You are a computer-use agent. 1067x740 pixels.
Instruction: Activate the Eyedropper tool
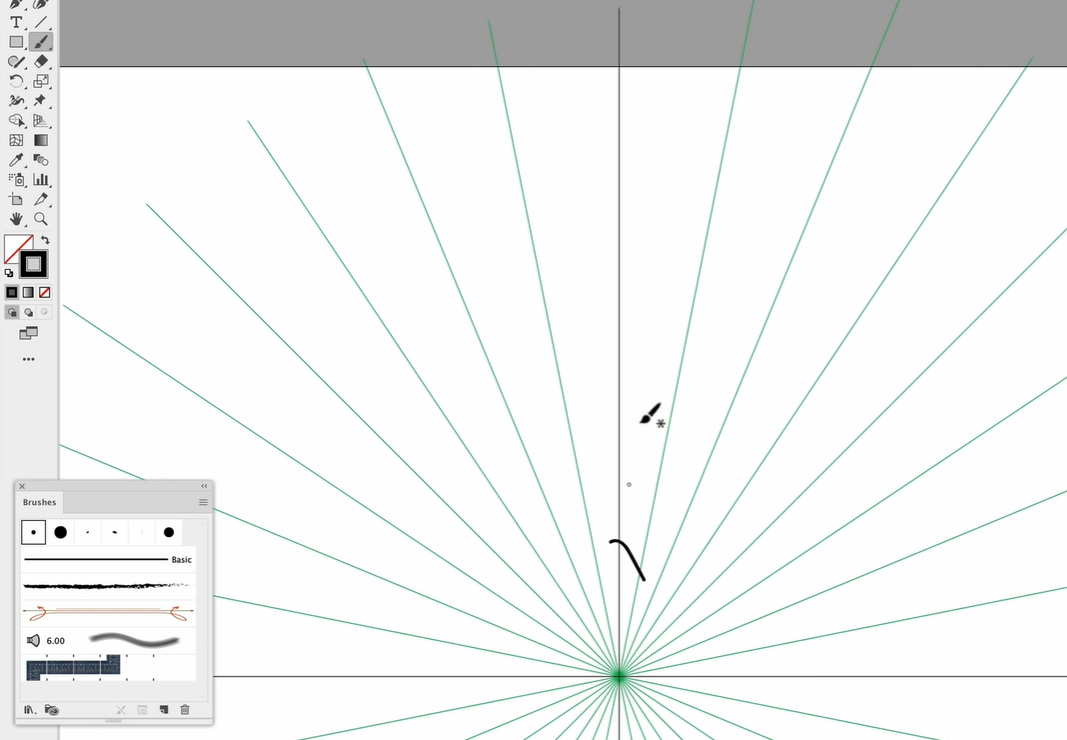pos(16,160)
